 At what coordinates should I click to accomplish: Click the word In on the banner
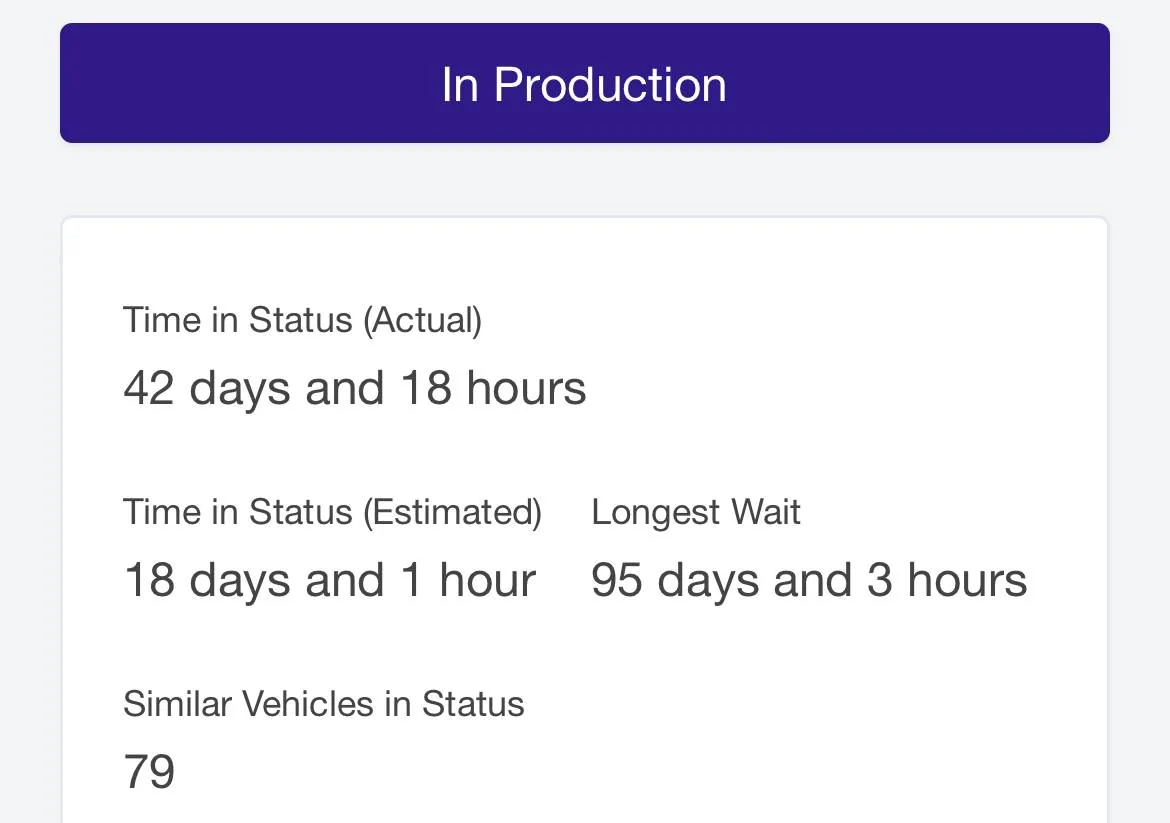(460, 84)
